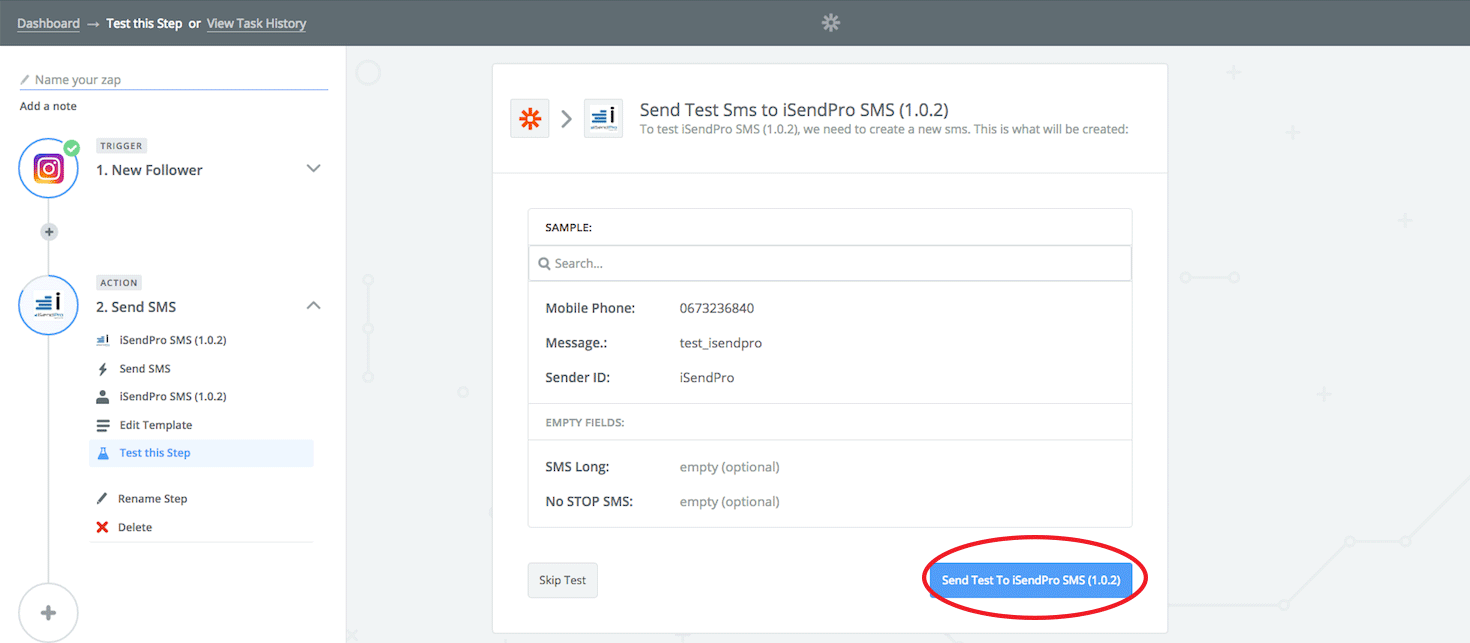Click the SMS Long empty (optional) value
The image size is (1470, 643).
click(x=729, y=467)
